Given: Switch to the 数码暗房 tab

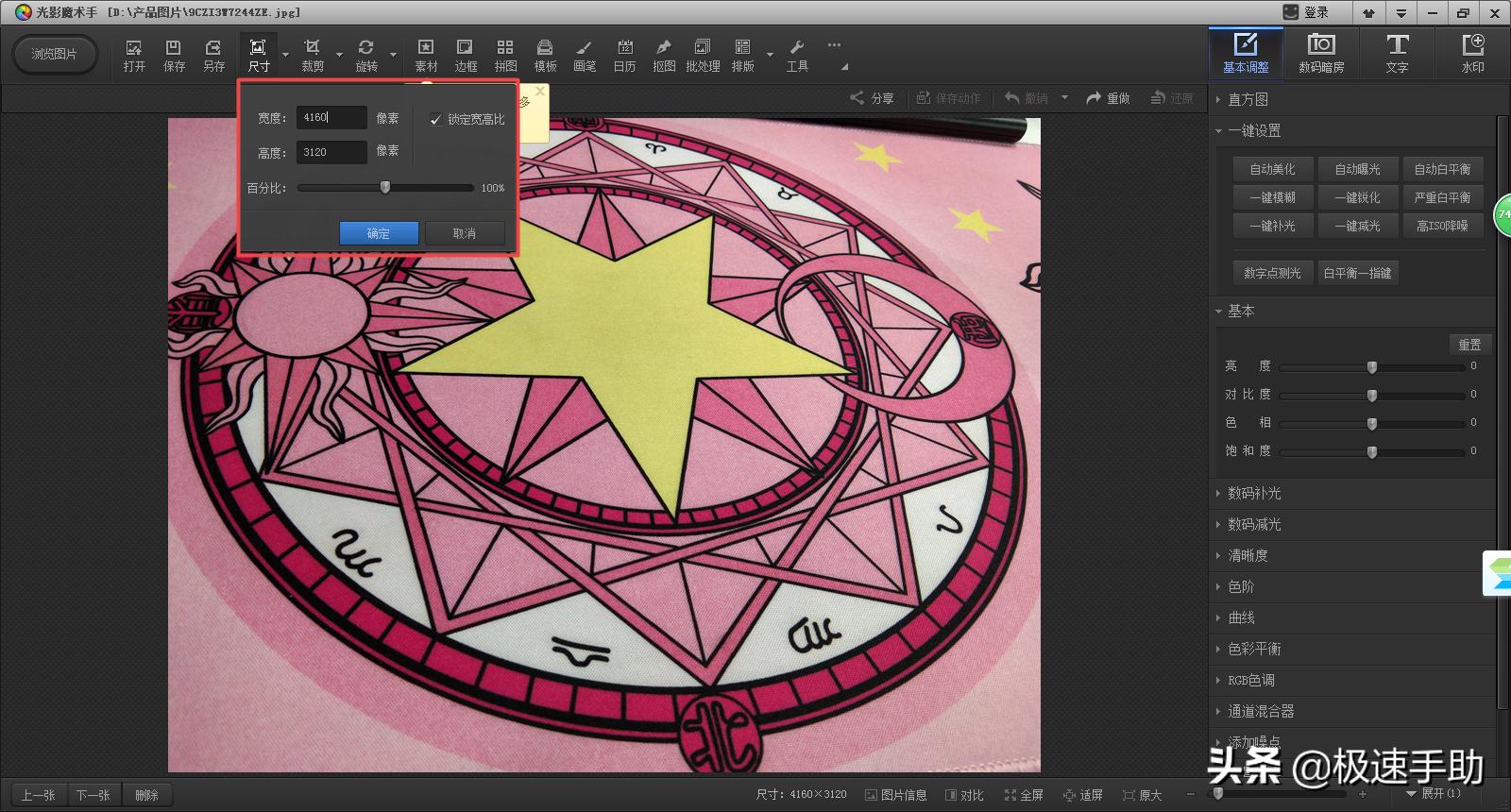Looking at the screenshot, I should point(1321,54).
